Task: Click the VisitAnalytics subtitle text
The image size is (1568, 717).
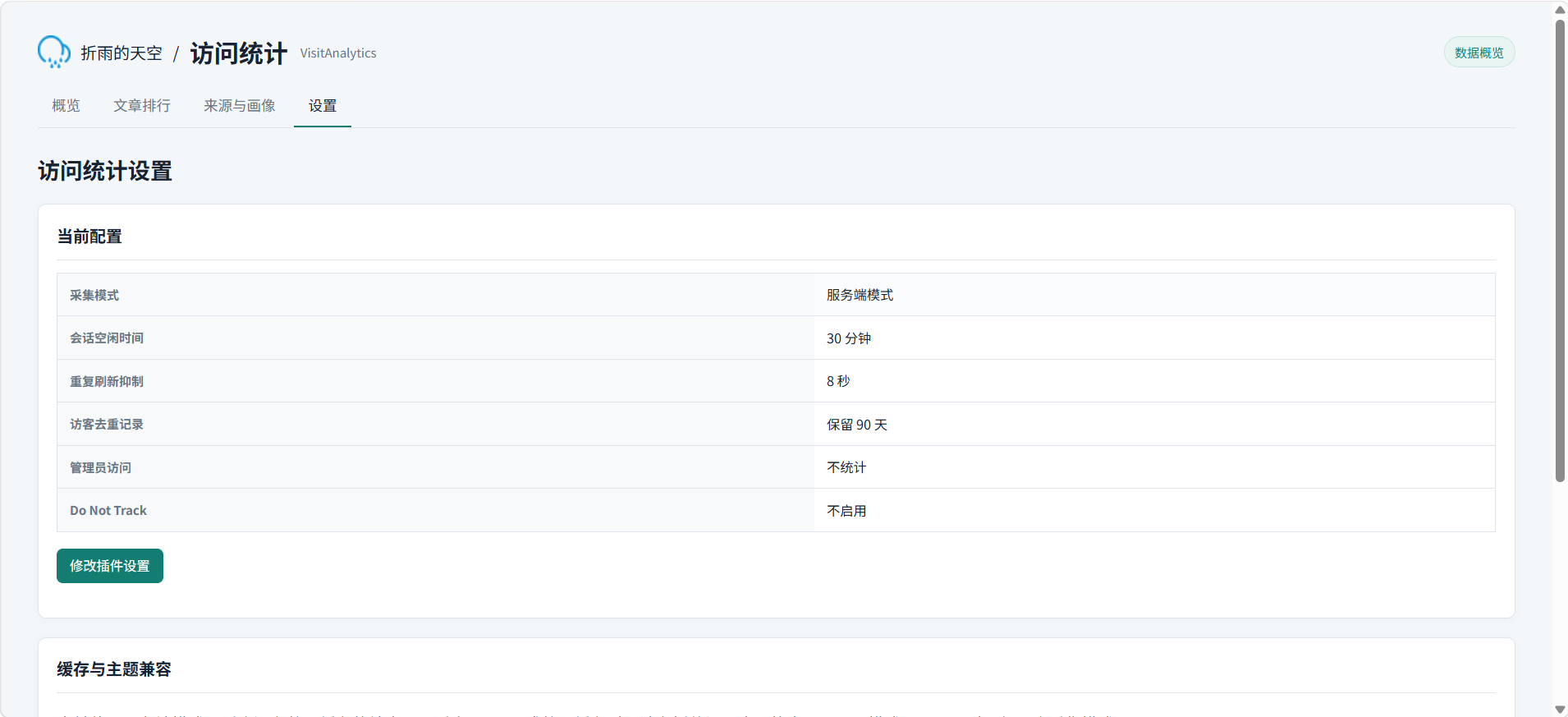Action: 338,53
